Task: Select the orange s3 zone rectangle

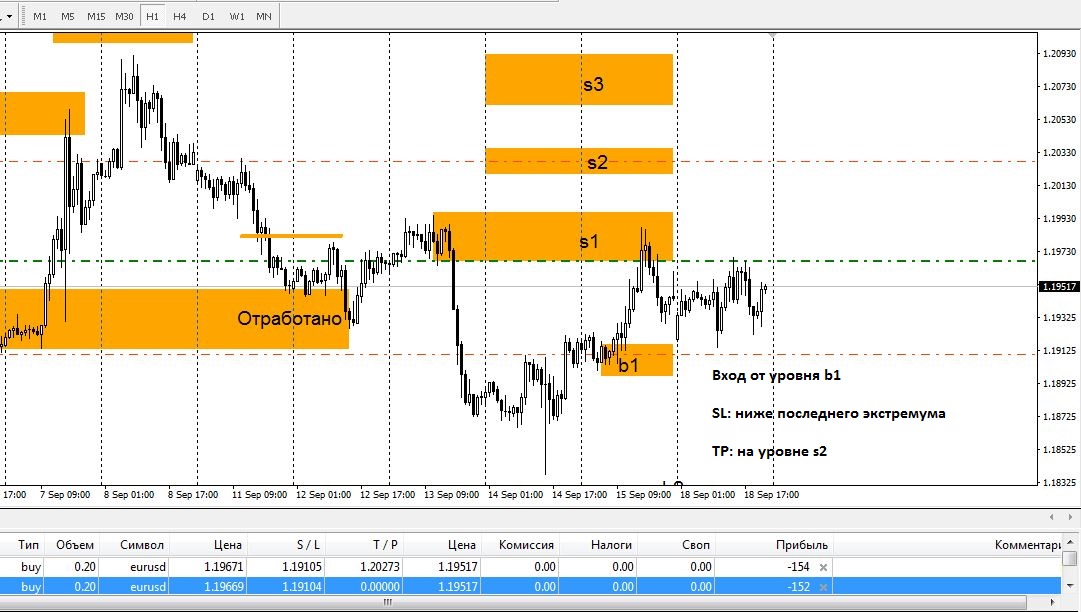Action: [579, 79]
